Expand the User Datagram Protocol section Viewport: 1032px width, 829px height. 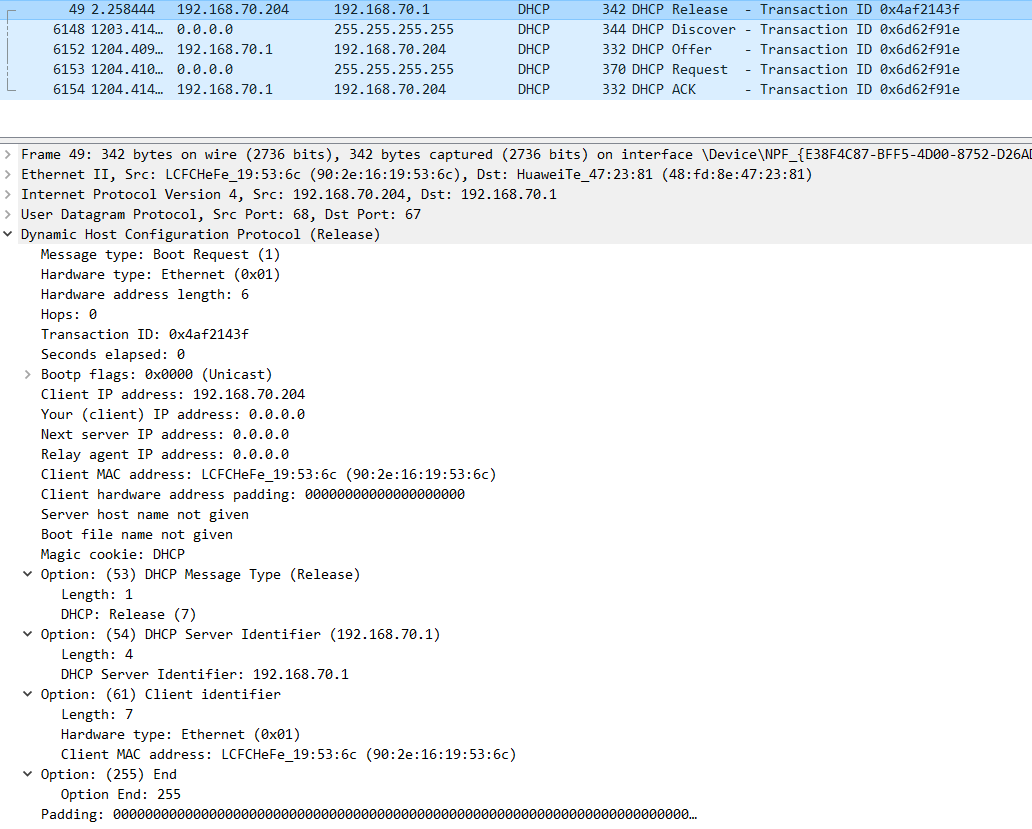pos(9,214)
